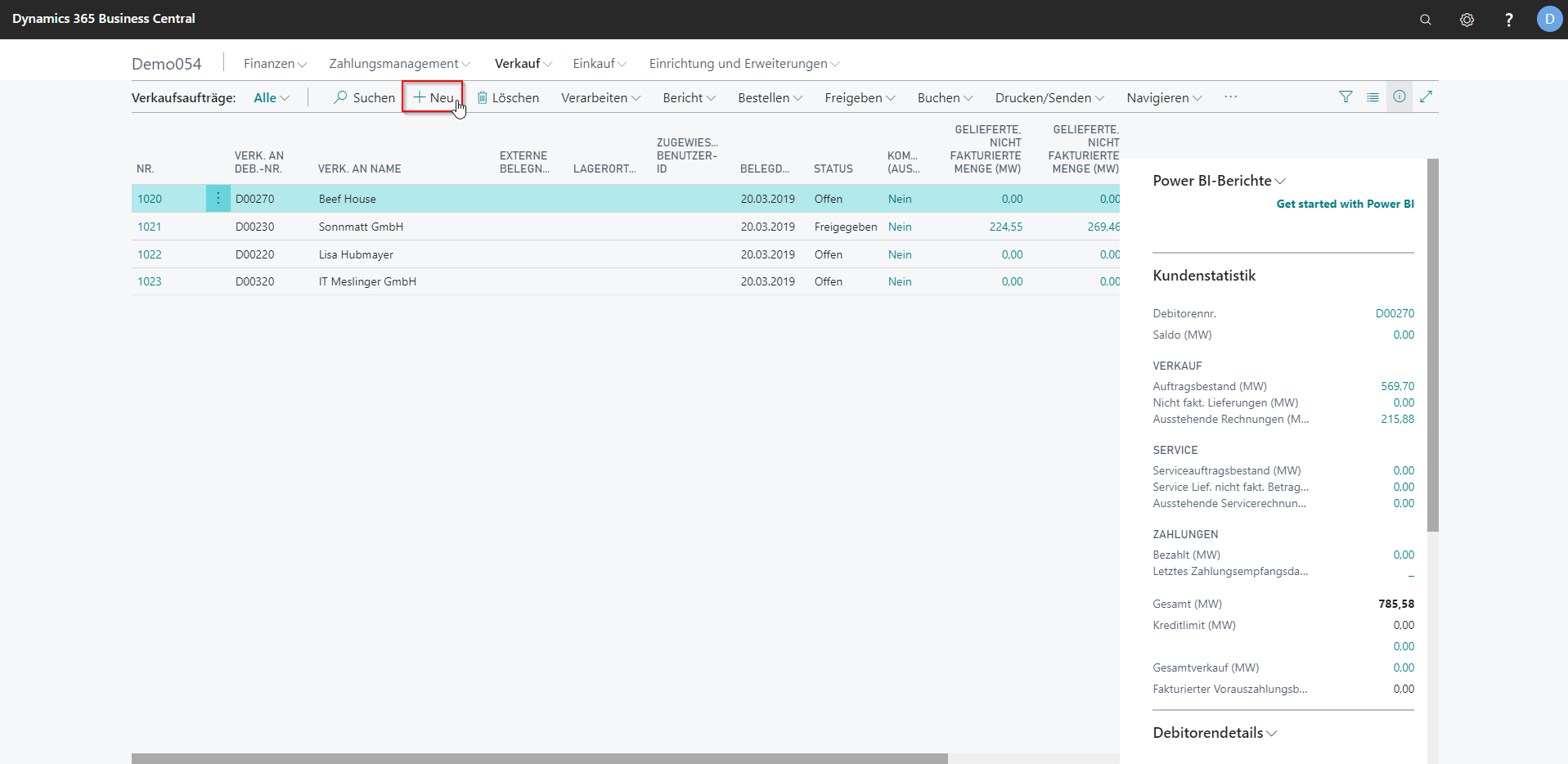Click vertical scrollbar of FactBox pane
1568x764 pixels.
coord(1432,344)
